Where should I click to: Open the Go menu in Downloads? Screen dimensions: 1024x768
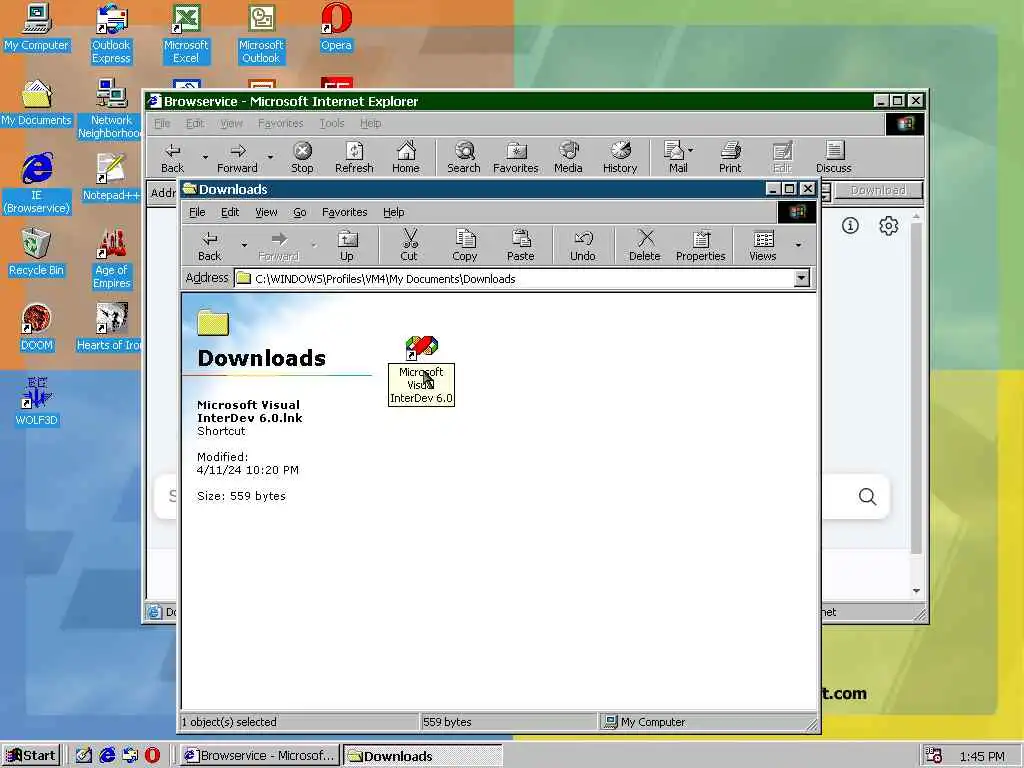point(300,212)
